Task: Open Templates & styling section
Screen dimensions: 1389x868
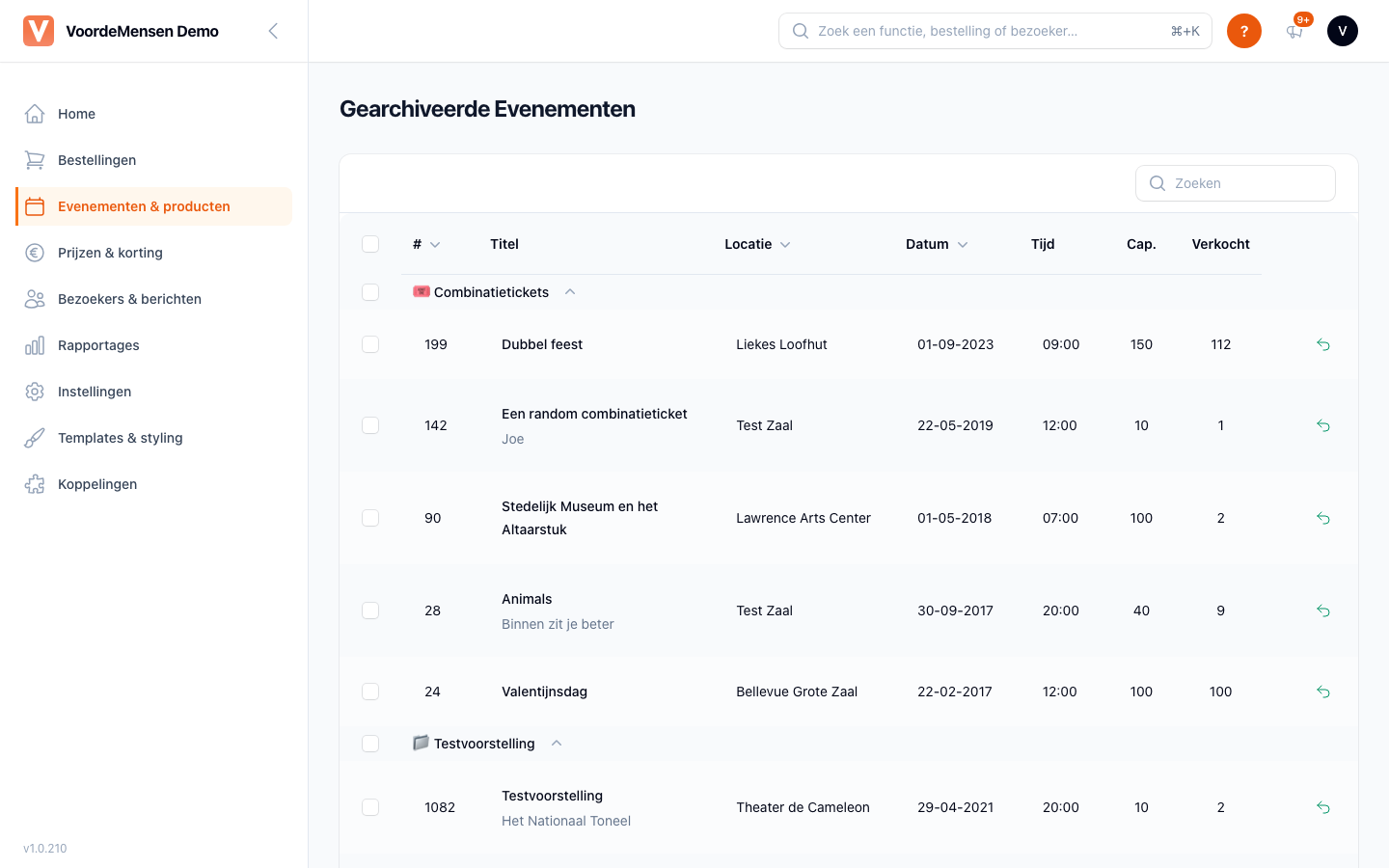Action: tap(154, 438)
